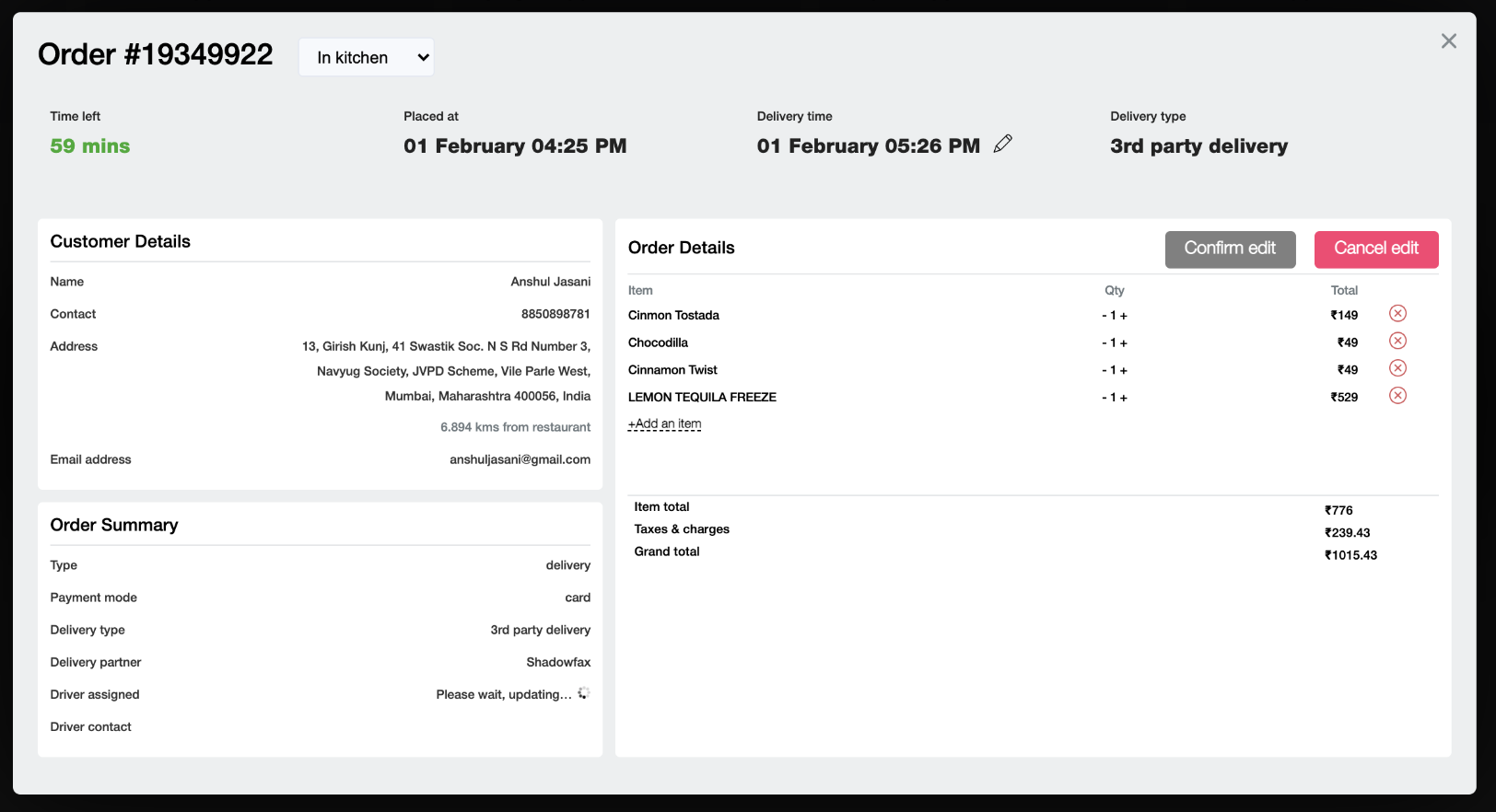This screenshot has width=1496, height=812.
Task: Click customer name Anshul Jasani
Action: tap(551, 282)
